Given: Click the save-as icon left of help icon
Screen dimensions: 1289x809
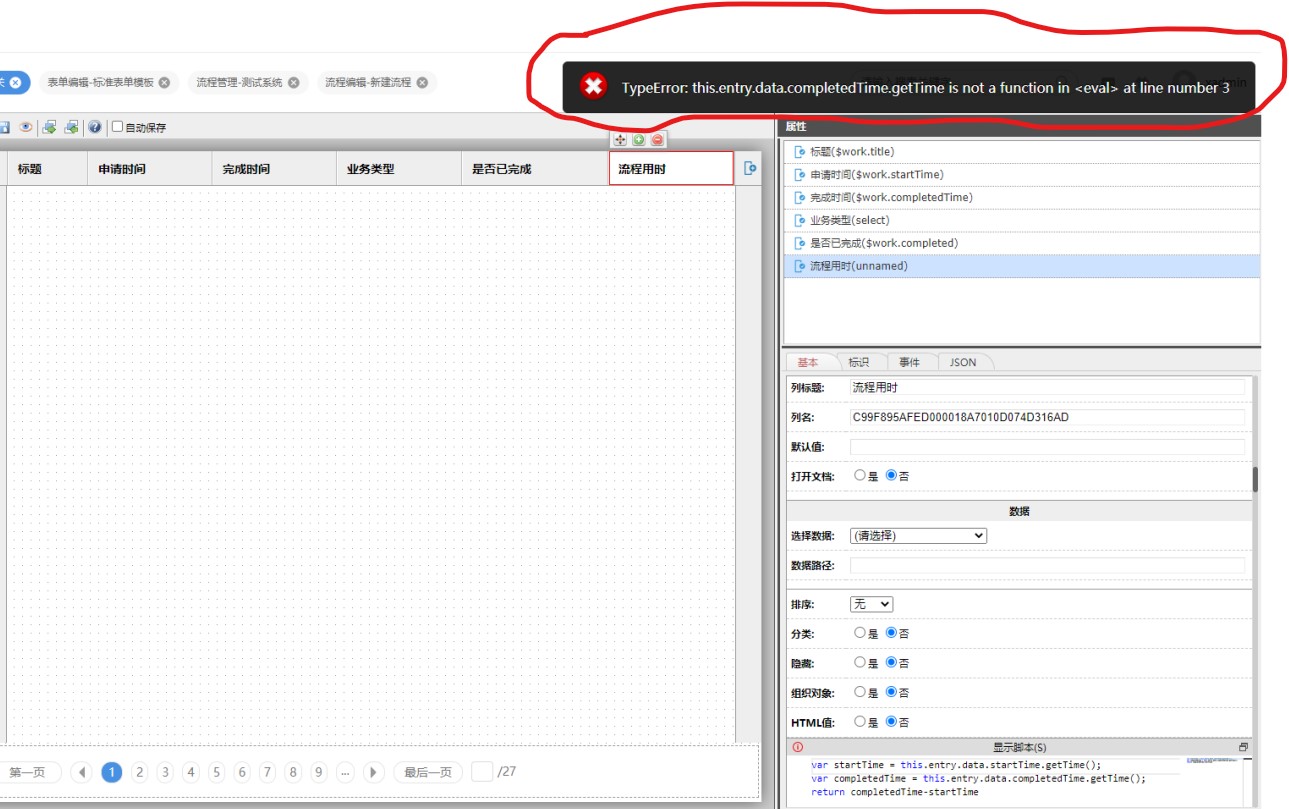Looking at the screenshot, I should click(x=71, y=127).
